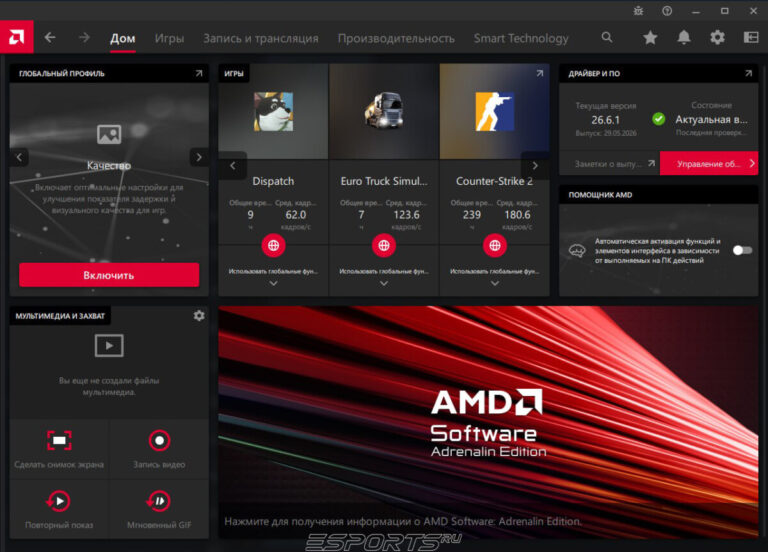Viewport: 768px width, 552px height.
Task: Open settings gear in top bar
Action: point(717,37)
